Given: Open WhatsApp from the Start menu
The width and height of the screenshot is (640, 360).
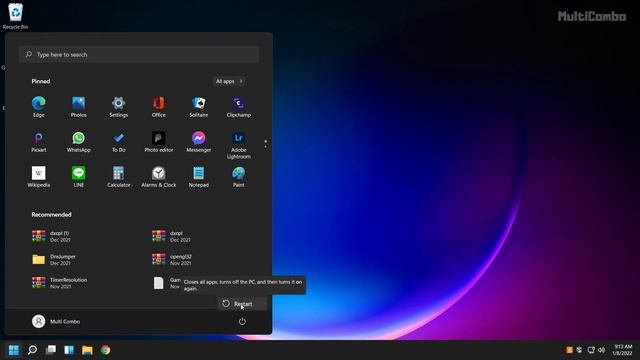Looking at the screenshot, I should 79,142.
